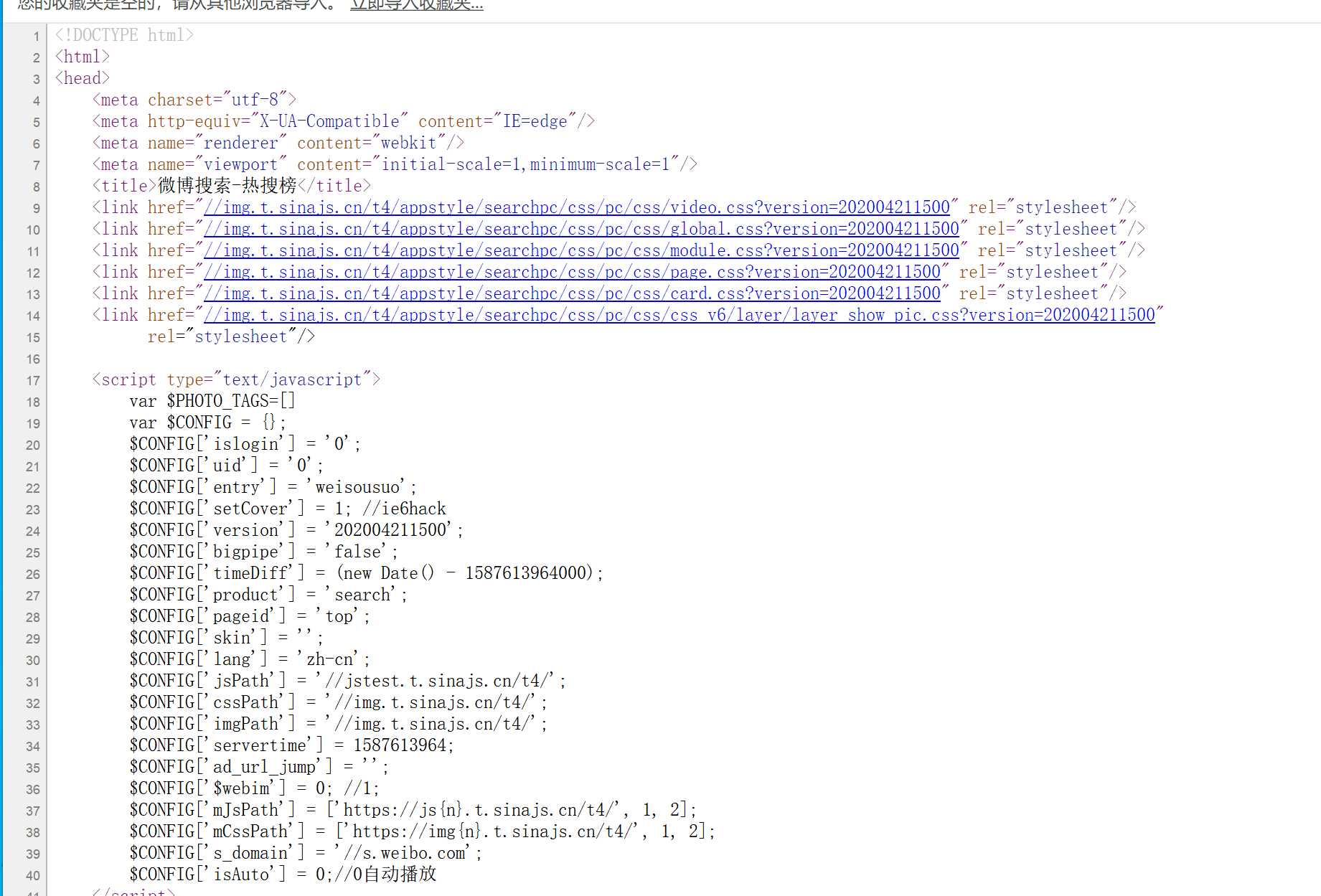Click the $CONFIG['cssPath'] line

point(339,702)
